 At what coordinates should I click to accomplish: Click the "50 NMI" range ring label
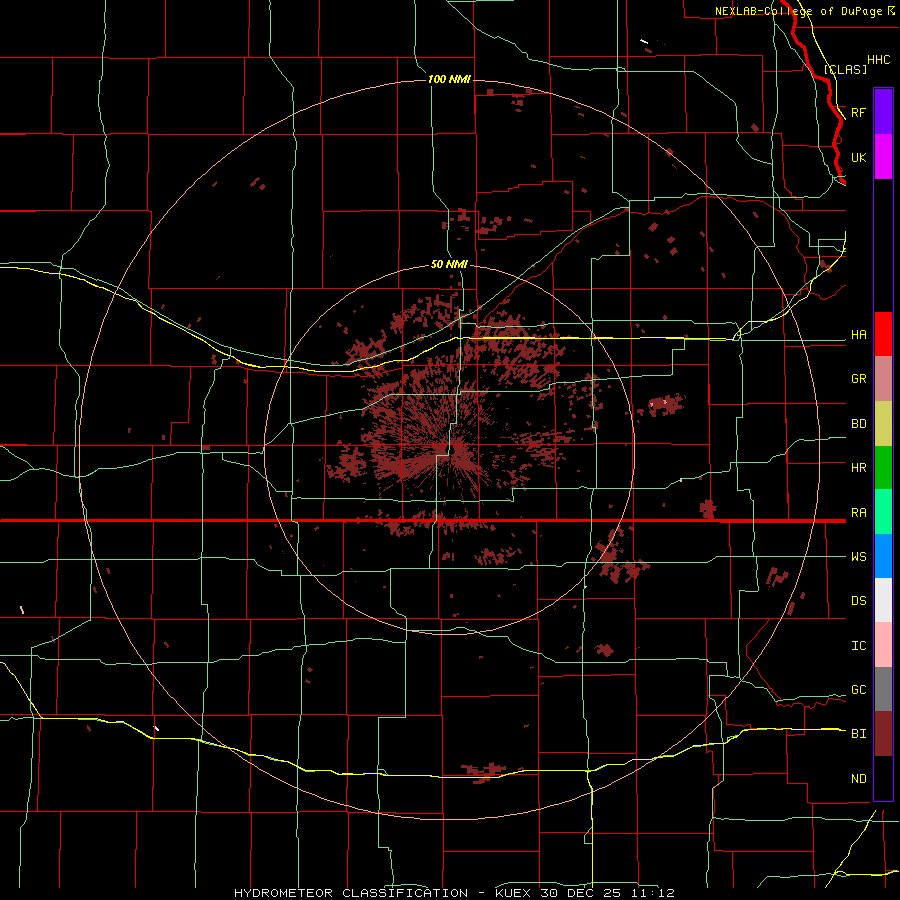tap(449, 265)
